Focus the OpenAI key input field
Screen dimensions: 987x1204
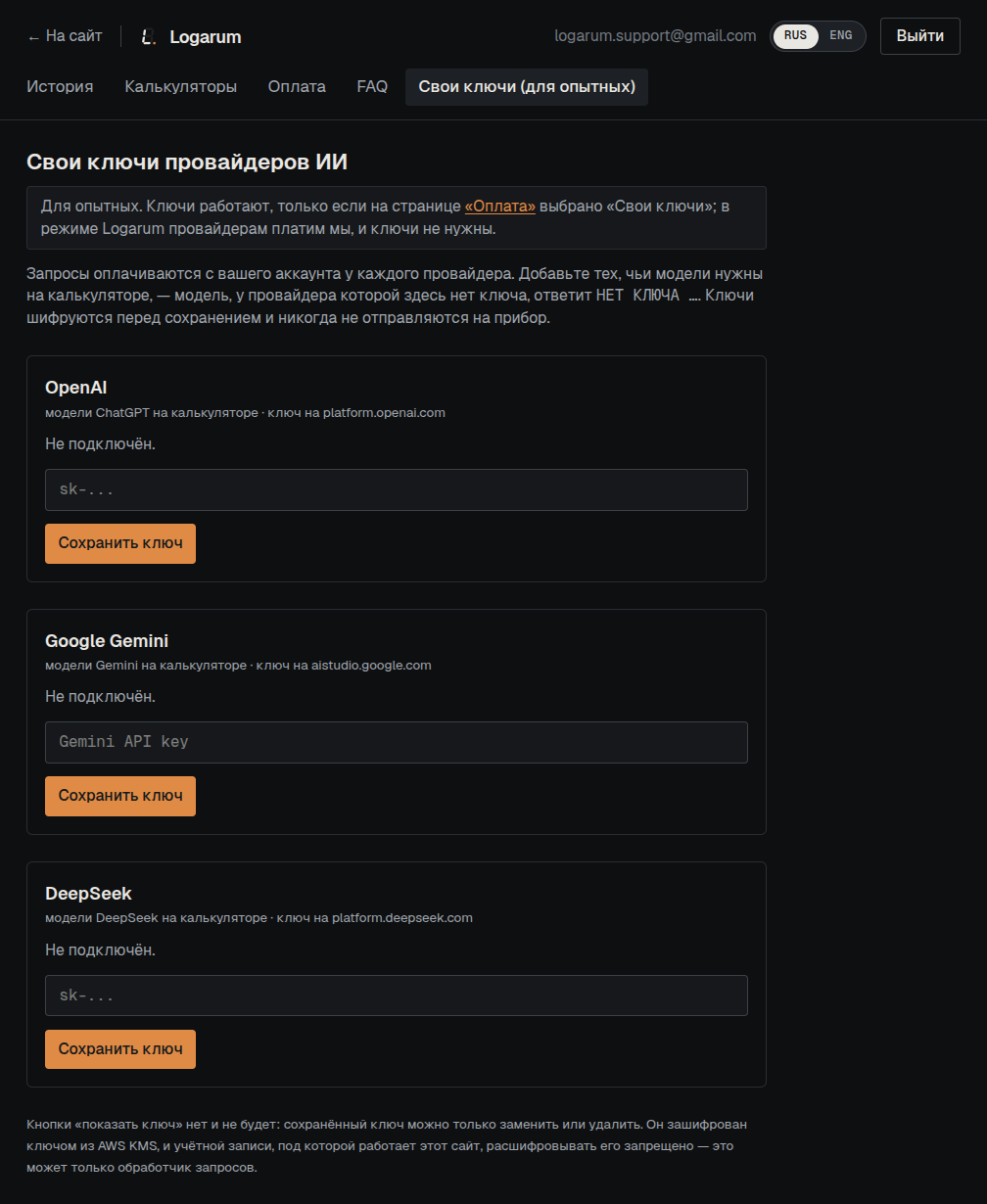pos(396,490)
